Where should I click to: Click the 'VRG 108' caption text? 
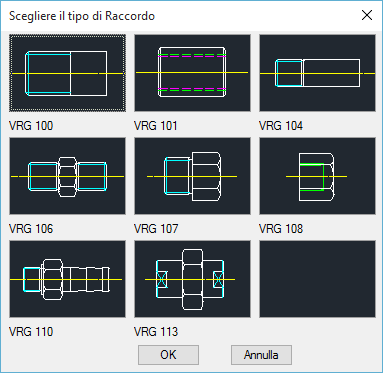tap(281, 229)
